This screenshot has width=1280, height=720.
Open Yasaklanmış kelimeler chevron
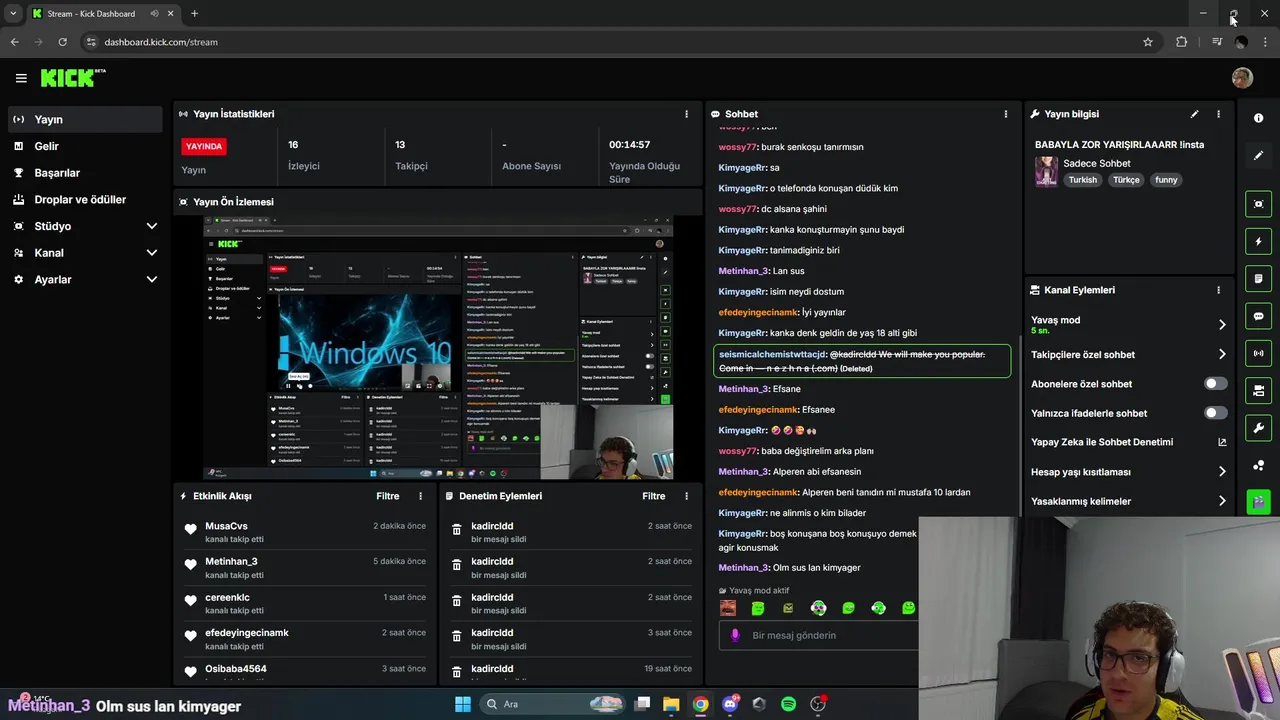coord(1222,501)
